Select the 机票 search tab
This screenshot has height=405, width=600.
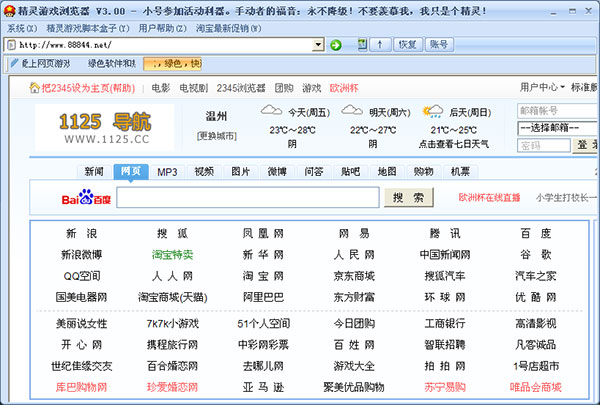pyautogui.click(x=460, y=171)
